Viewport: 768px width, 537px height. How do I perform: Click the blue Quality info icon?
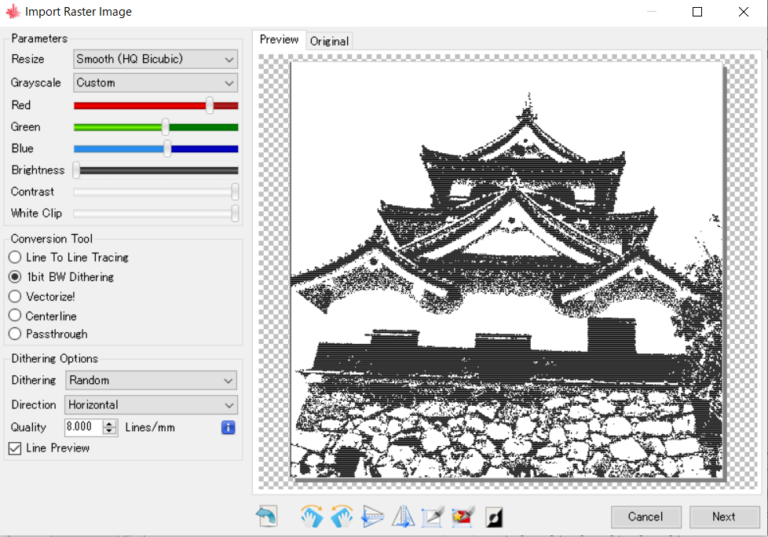[x=228, y=427]
